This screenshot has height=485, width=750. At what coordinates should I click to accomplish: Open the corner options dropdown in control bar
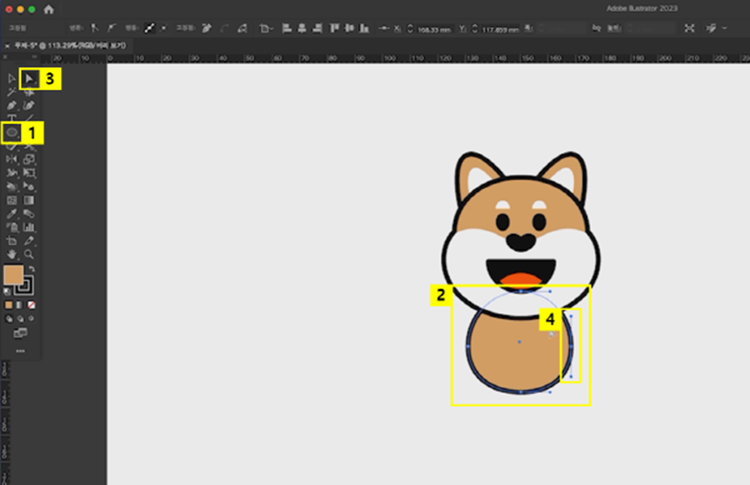[x=267, y=28]
